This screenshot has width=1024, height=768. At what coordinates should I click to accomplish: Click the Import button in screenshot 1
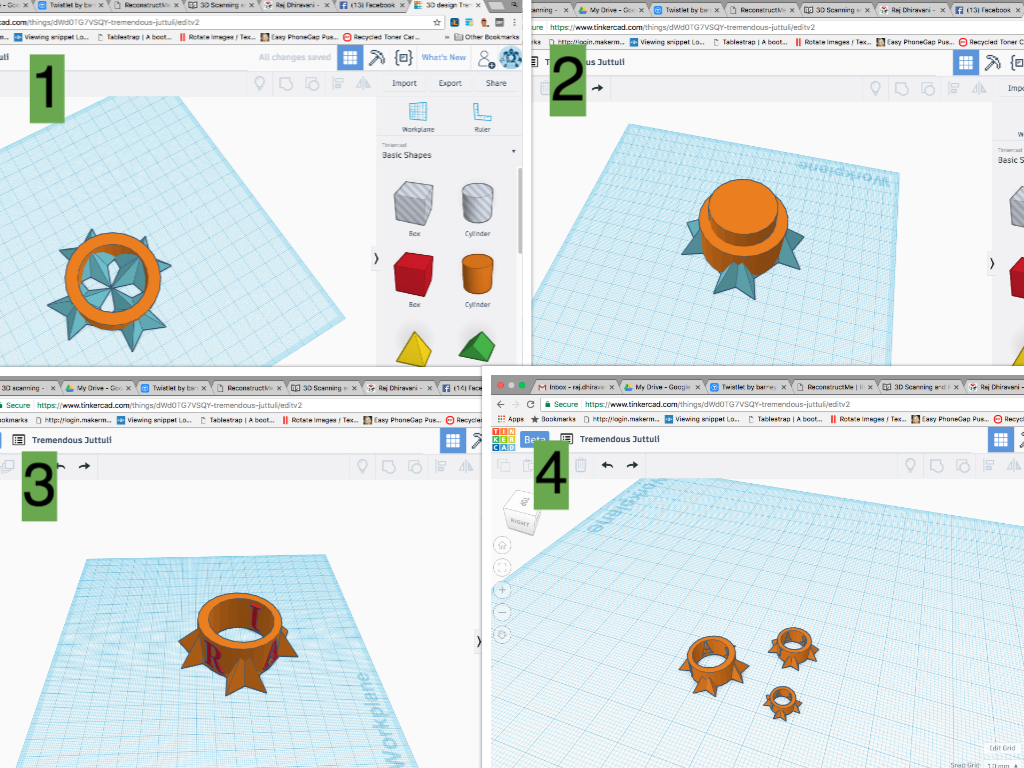pyautogui.click(x=404, y=83)
